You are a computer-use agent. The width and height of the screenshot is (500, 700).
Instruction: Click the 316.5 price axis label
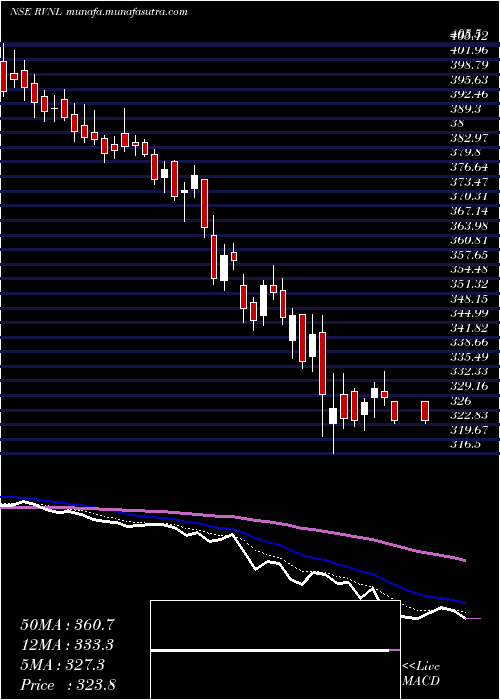click(466, 444)
